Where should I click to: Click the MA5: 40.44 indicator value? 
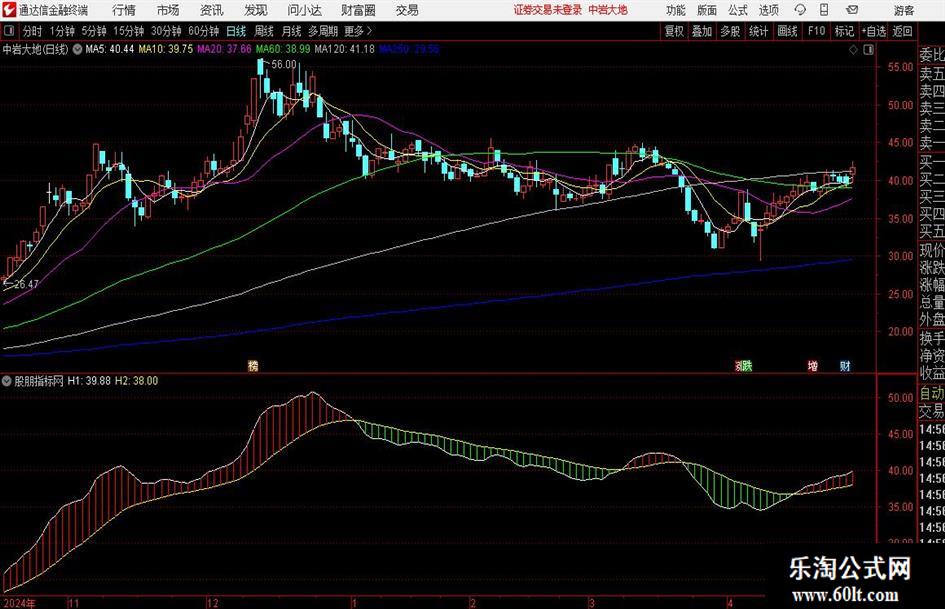(x=109, y=49)
